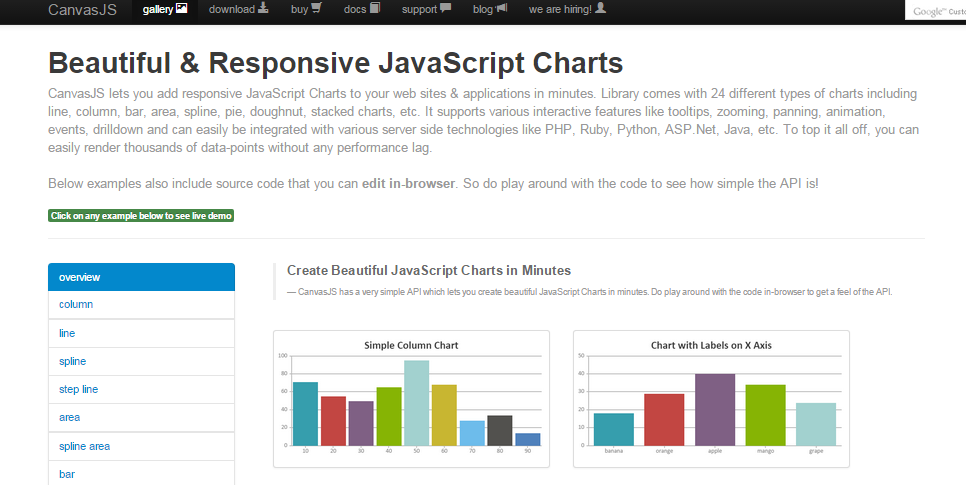Open the Simple Column Chart thumbnail
The width and height of the screenshot is (966, 485).
pos(412,399)
